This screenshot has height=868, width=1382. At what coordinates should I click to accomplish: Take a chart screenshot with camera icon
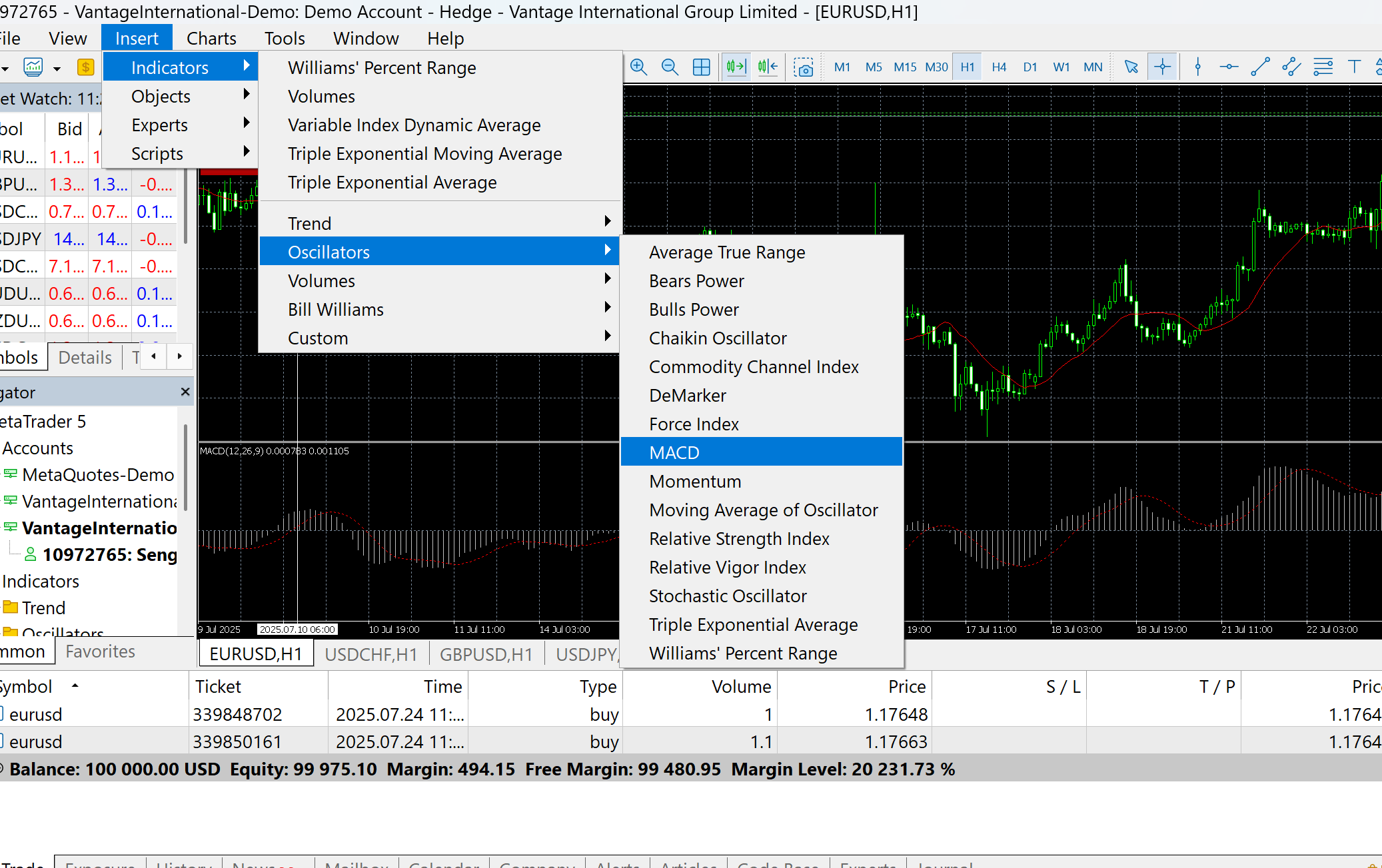click(x=804, y=67)
